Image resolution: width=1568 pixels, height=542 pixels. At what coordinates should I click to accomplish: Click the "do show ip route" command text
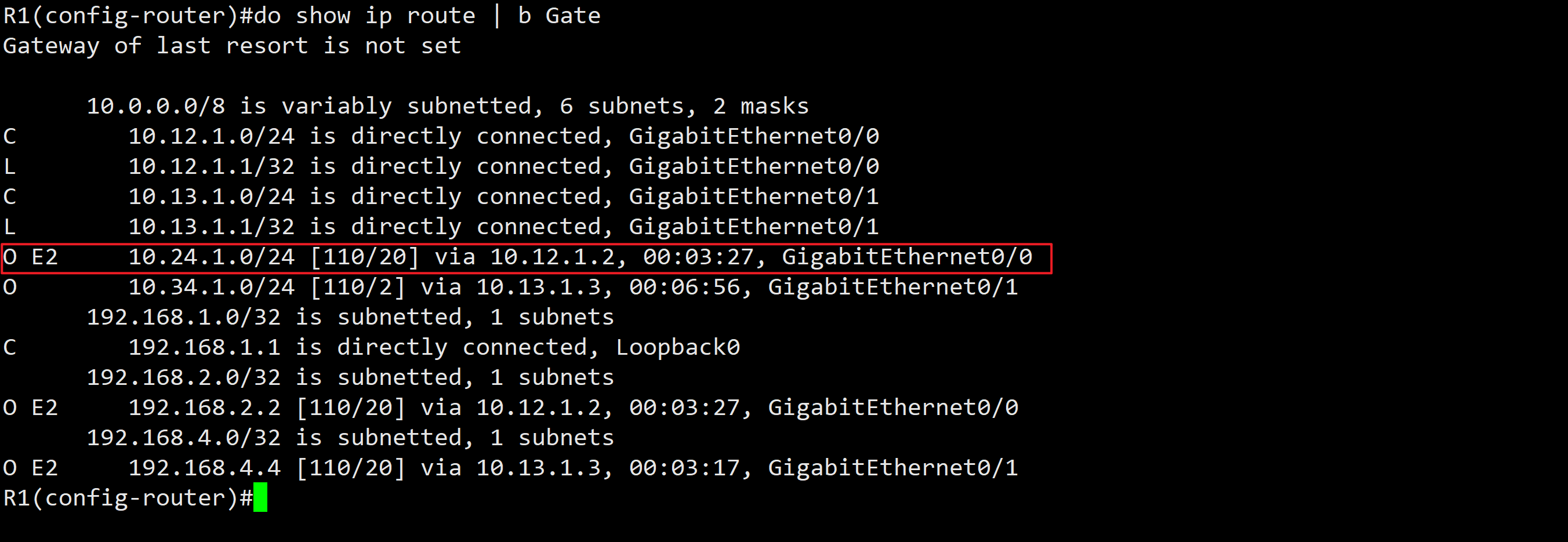tap(364, 16)
